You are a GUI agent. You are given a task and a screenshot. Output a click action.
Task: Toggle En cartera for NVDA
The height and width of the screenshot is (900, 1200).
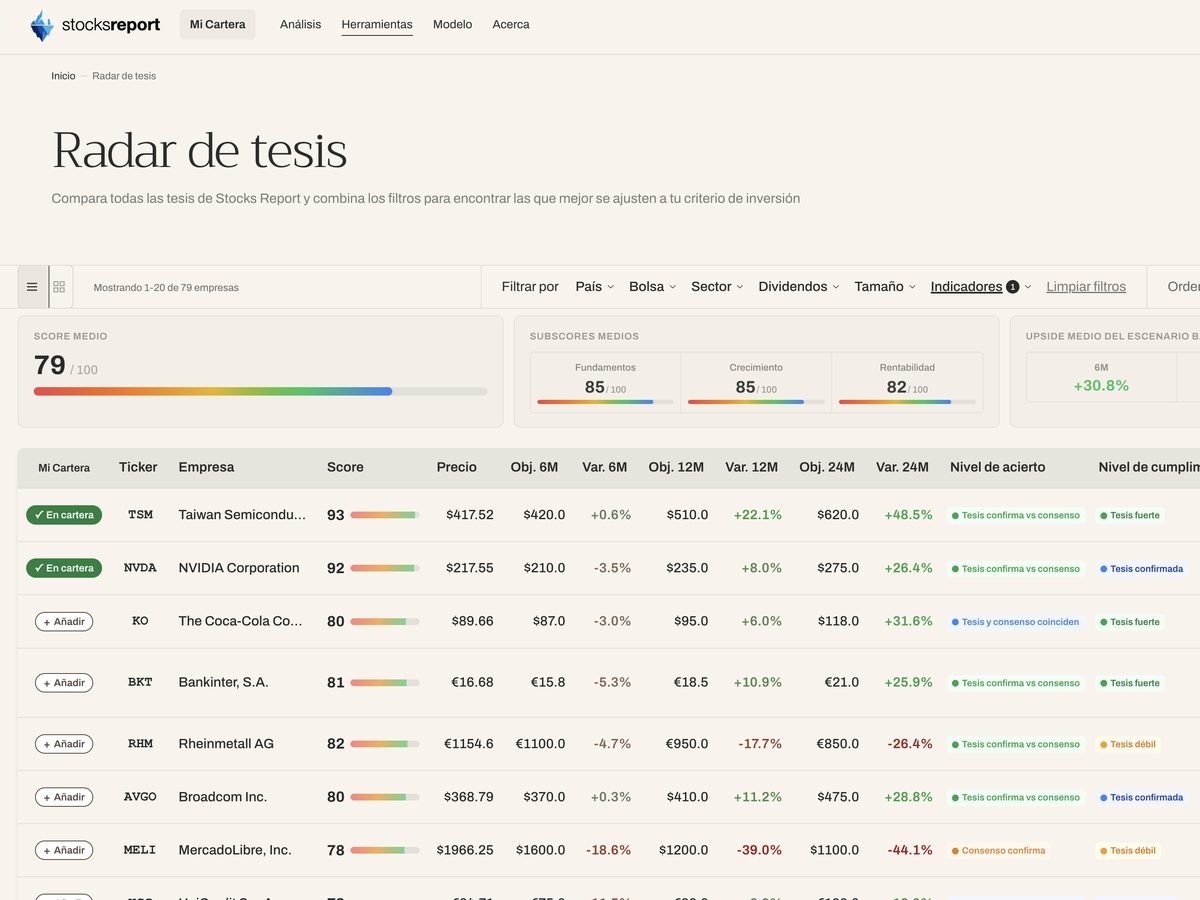64,568
